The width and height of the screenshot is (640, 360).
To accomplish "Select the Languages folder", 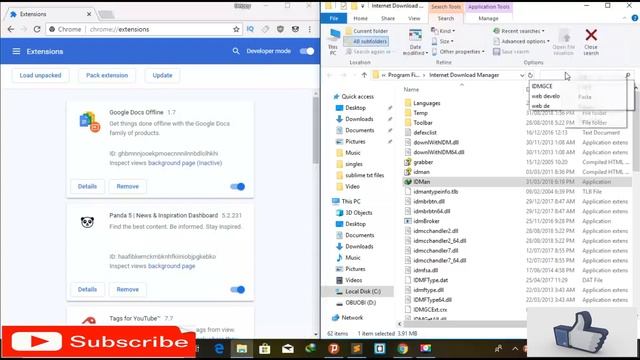I will click(x=427, y=103).
